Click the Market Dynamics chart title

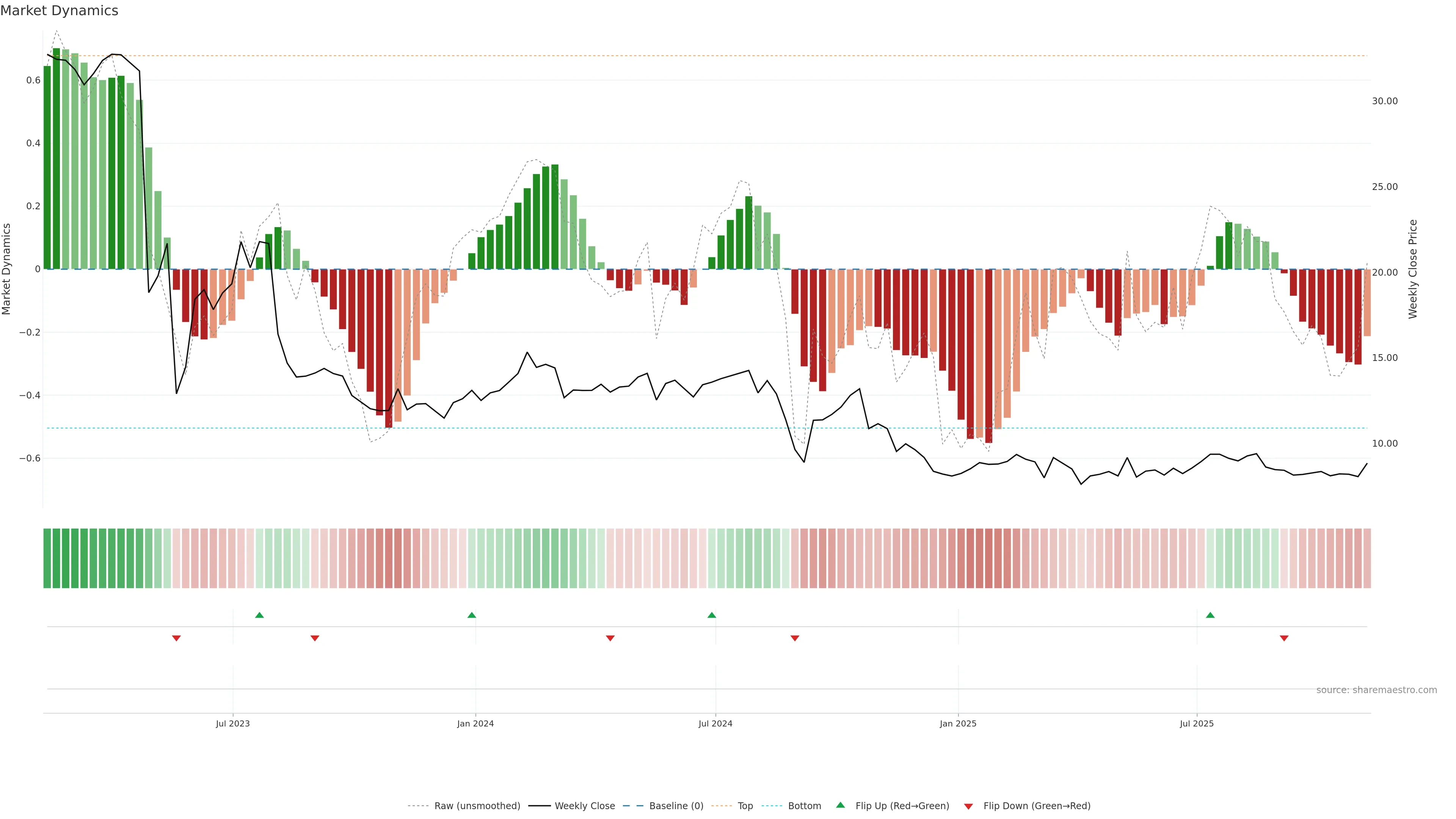point(60,11)
